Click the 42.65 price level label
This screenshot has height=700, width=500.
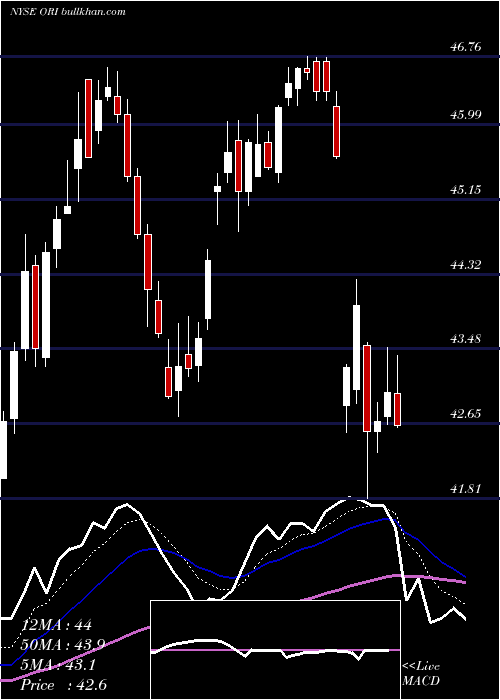pyautogui.click(x=466, y=414)
